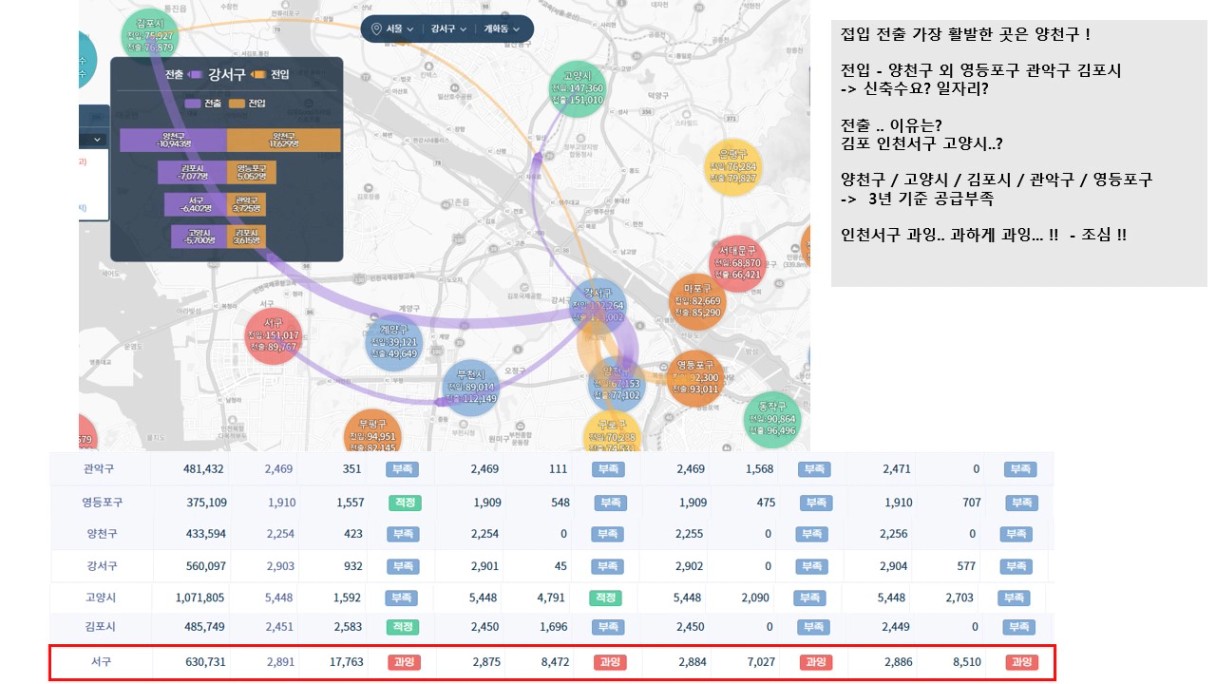Select the purple 양천구 -10,943명 bar

(x=174, y=140)
